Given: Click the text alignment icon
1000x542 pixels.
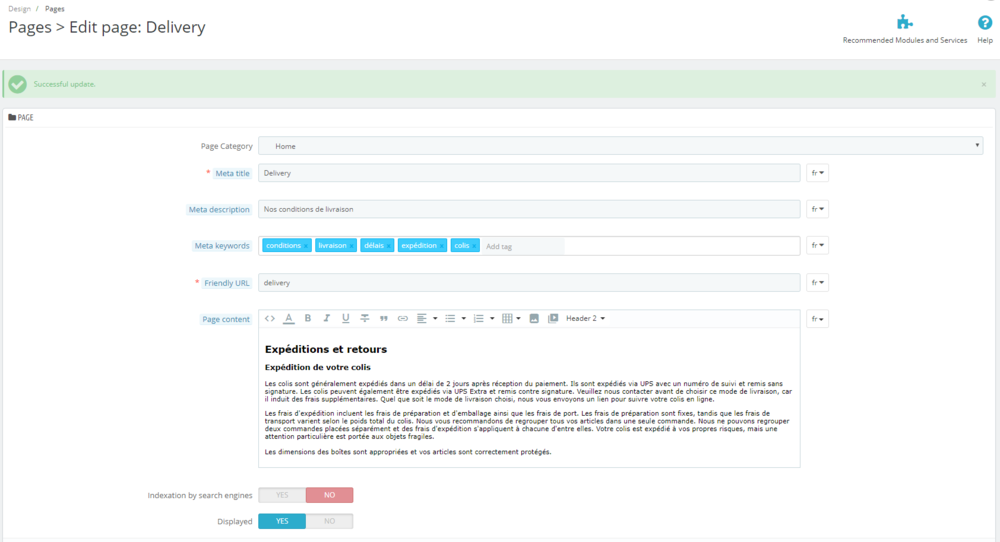Looking at the screenshot, I should tap(422, 318).
